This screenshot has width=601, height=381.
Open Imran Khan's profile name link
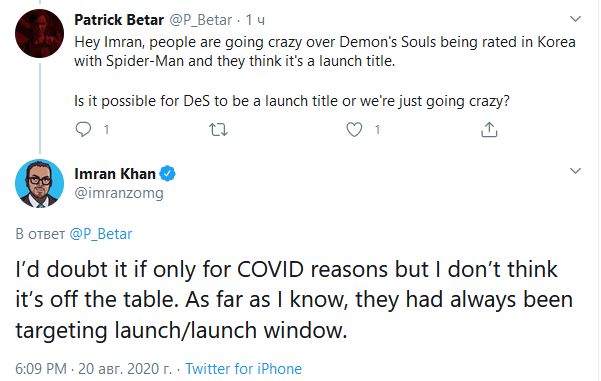tap(115, 174)
